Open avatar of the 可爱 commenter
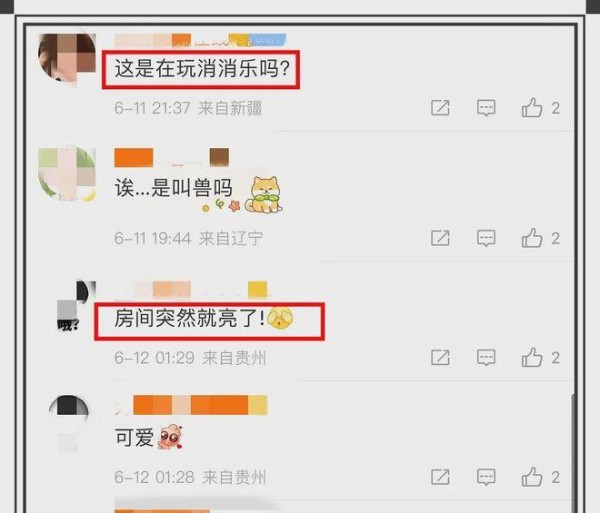Viewport: 600px width, 513px height. (x=69, y=423)
